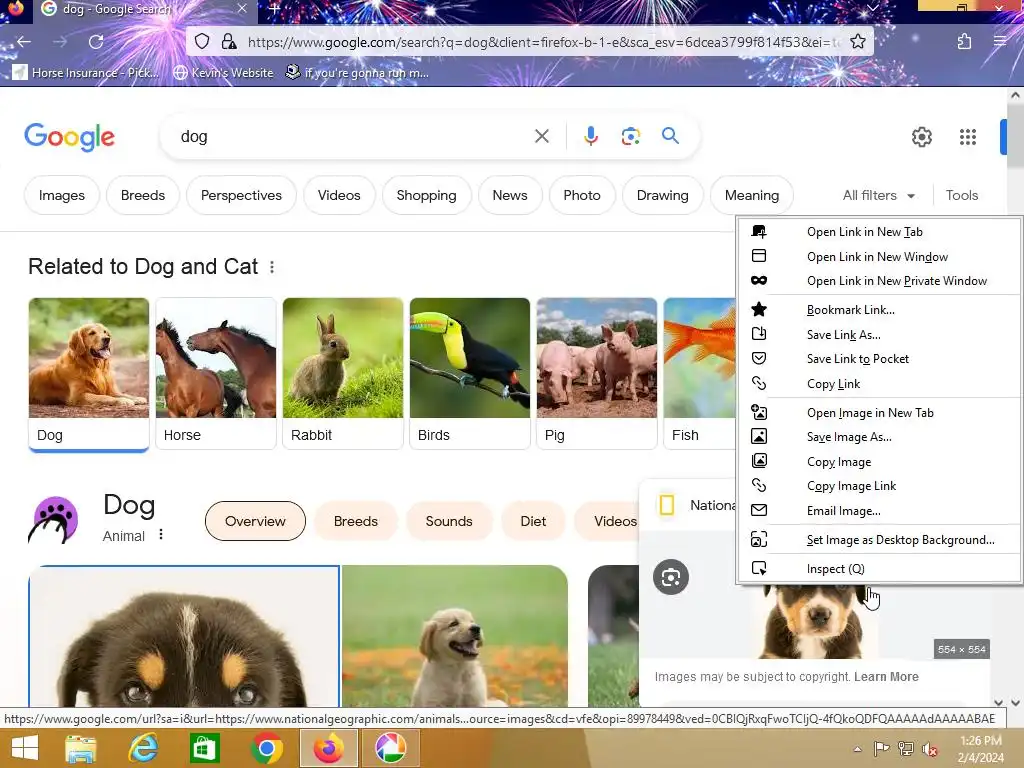Open the Picasa taskbar icon
The height and width of the screenshot is (768, 1024).
[x=391, y=748]
